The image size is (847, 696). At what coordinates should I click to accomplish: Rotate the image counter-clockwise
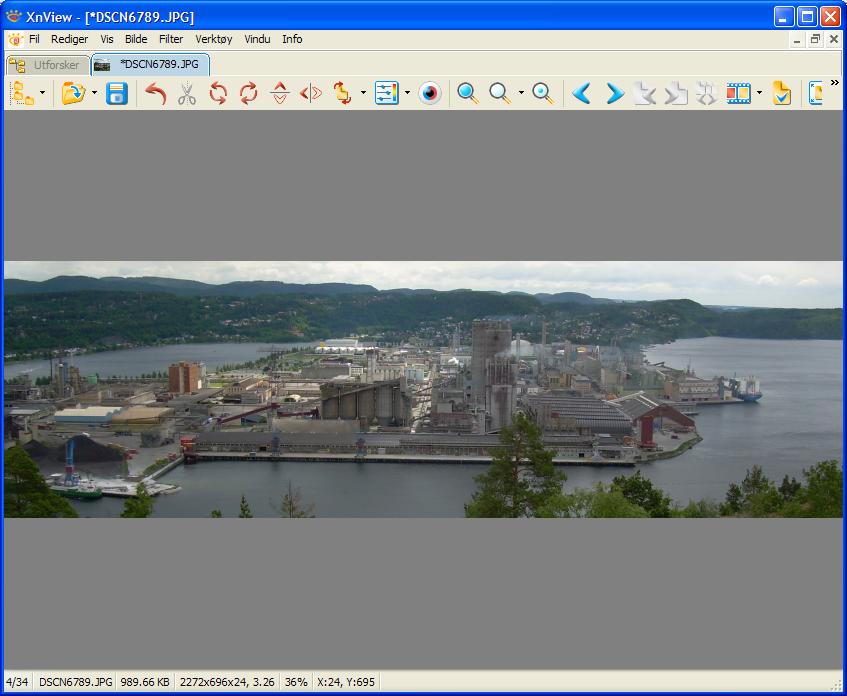point(218,93)
